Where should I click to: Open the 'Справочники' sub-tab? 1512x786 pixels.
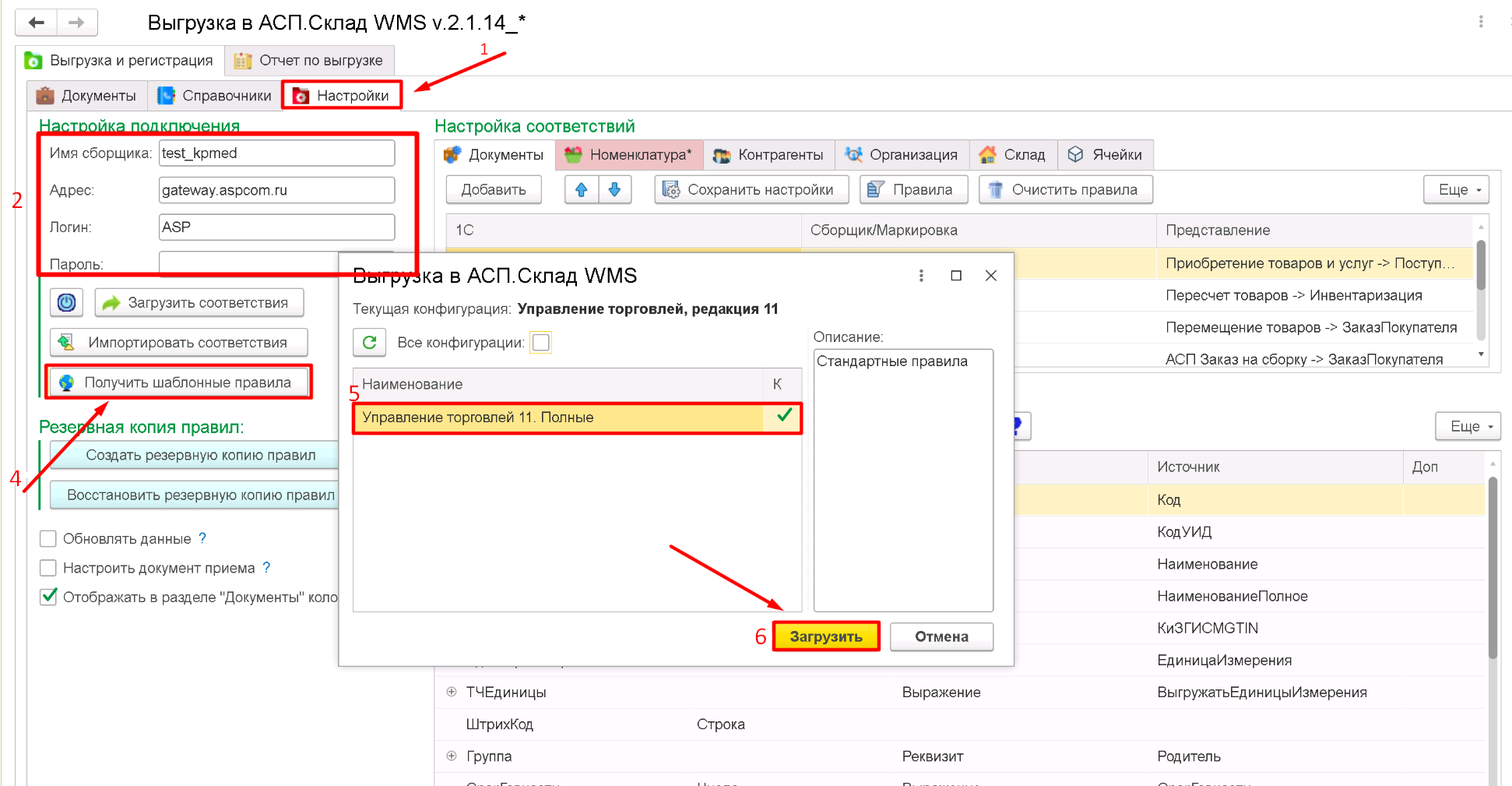[214, 95]
